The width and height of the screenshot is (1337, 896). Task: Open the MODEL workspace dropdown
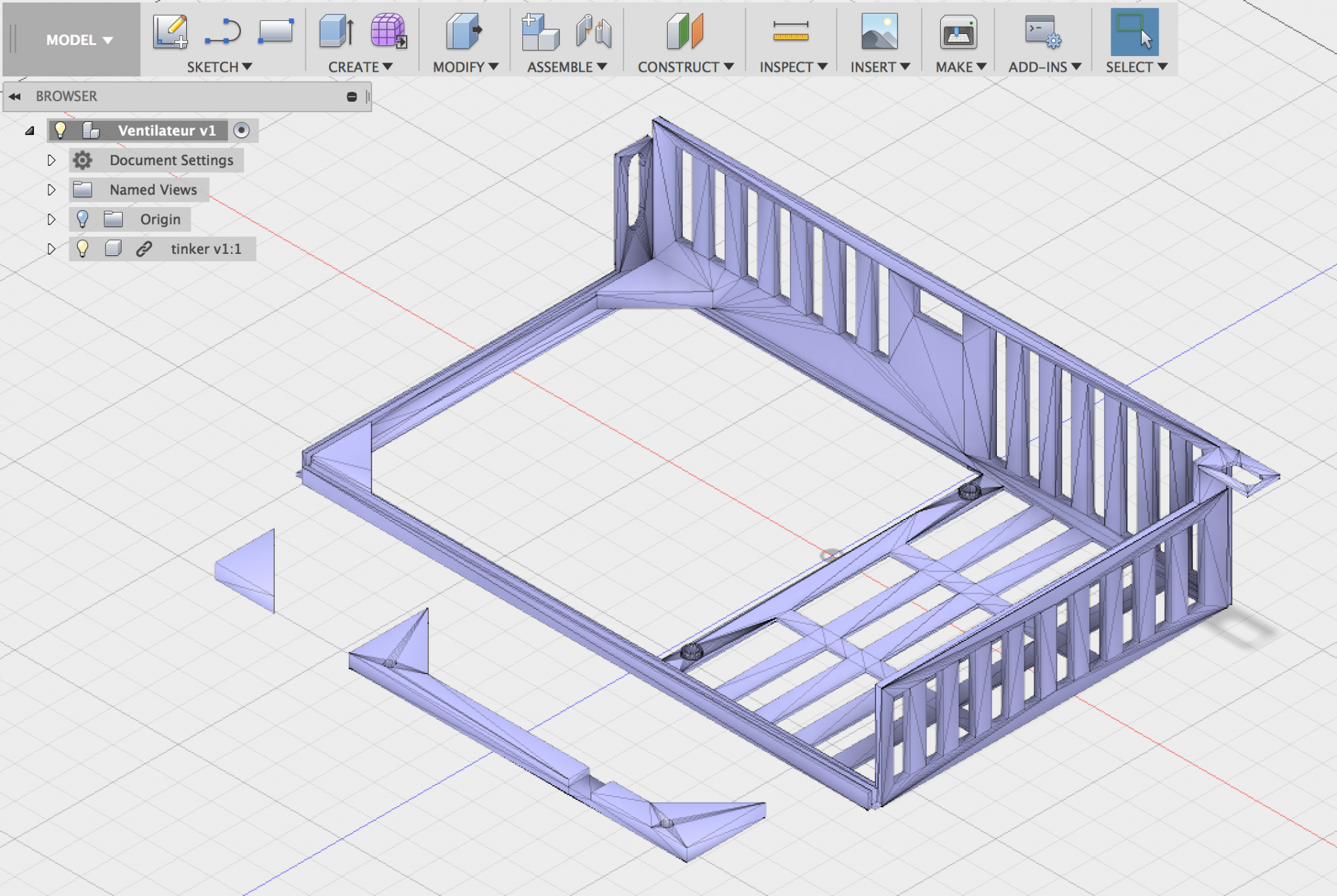78,40
